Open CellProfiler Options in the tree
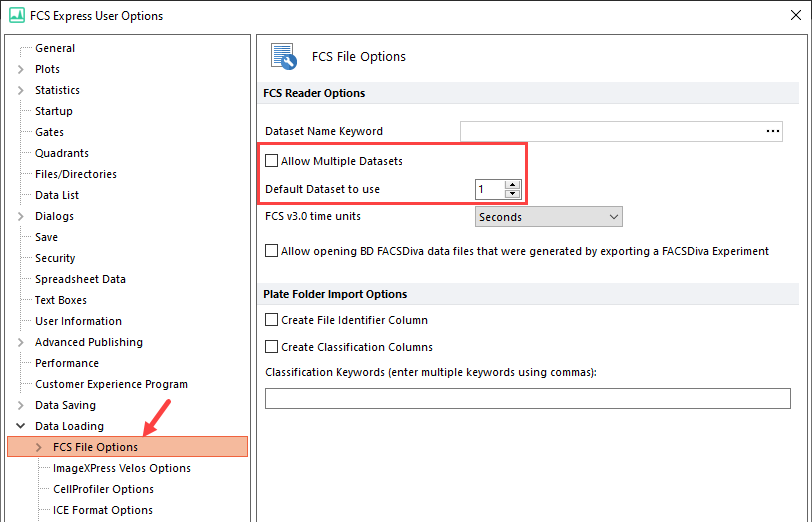Screen dimensions: 812x522 tap(103, 489)
